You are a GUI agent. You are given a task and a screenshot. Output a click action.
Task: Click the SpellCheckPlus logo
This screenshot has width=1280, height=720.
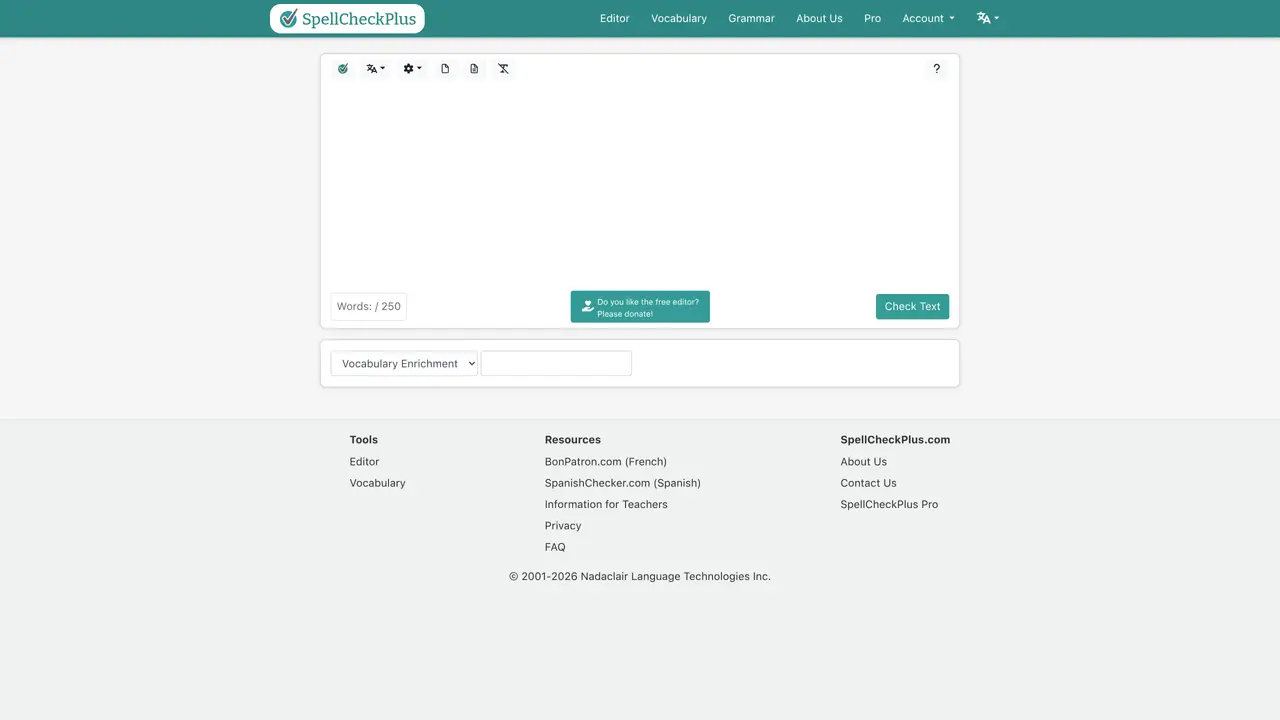tap(347, 18)
